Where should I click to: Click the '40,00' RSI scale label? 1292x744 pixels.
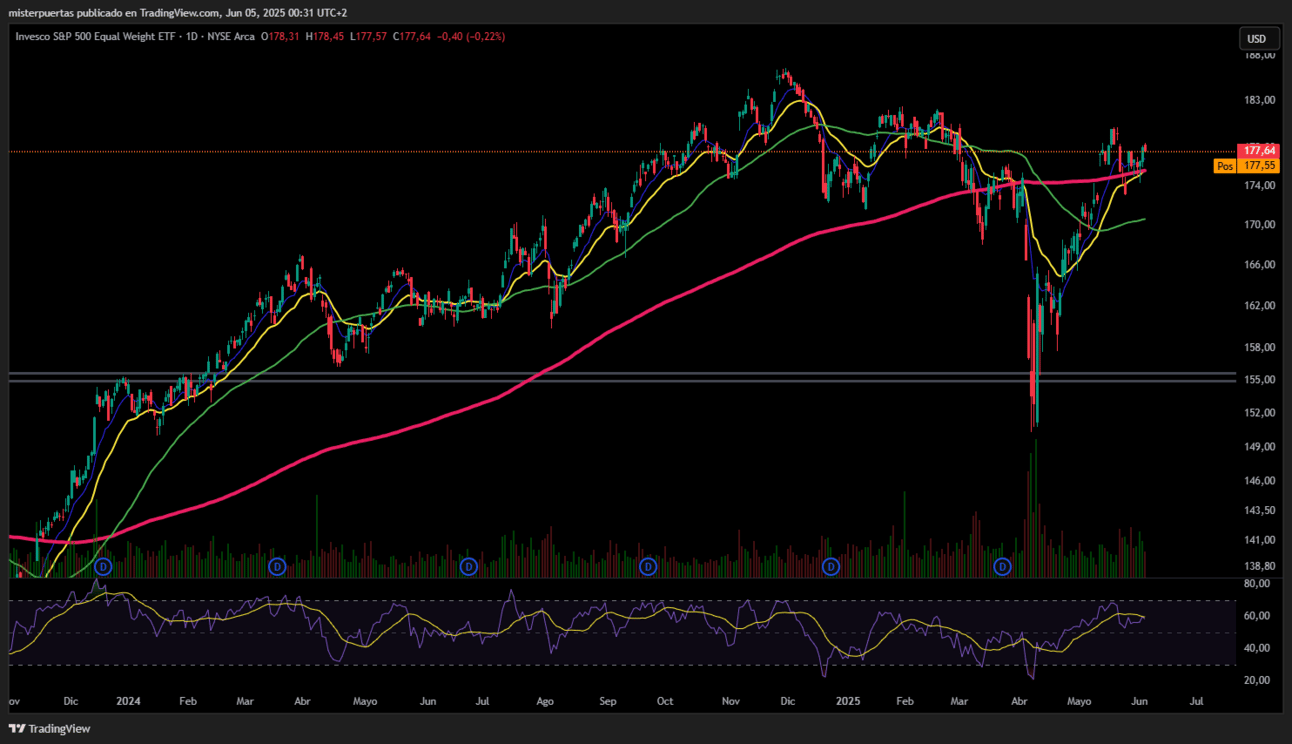coord(1257,648)
